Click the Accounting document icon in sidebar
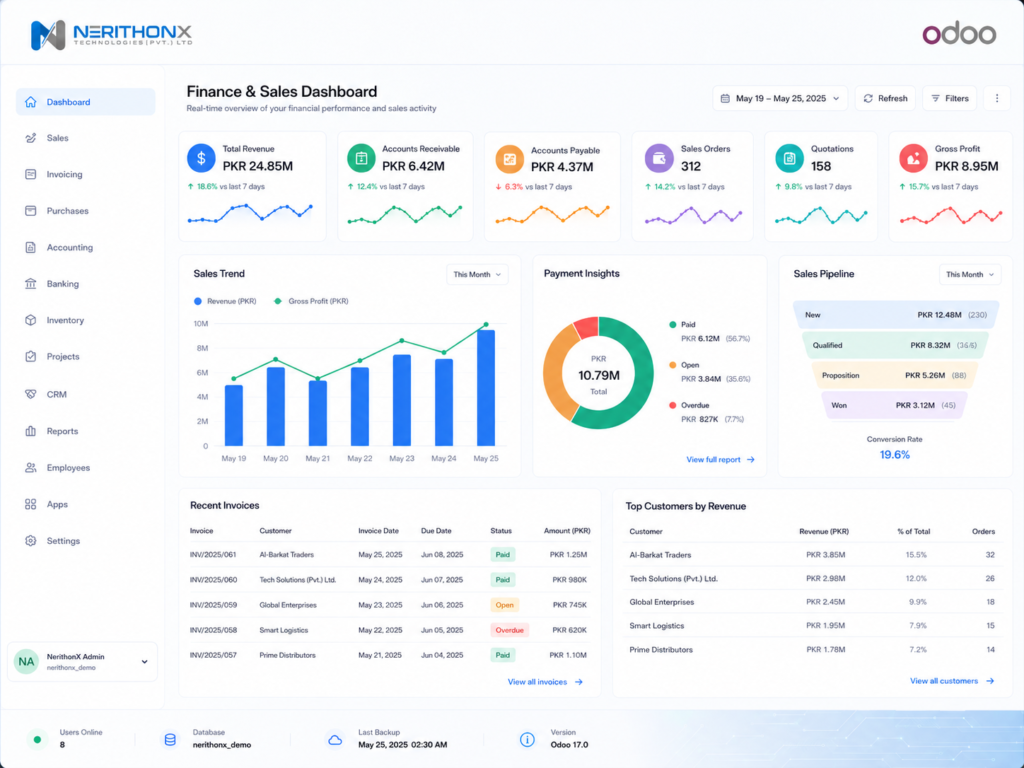 (x=31, y=248)
